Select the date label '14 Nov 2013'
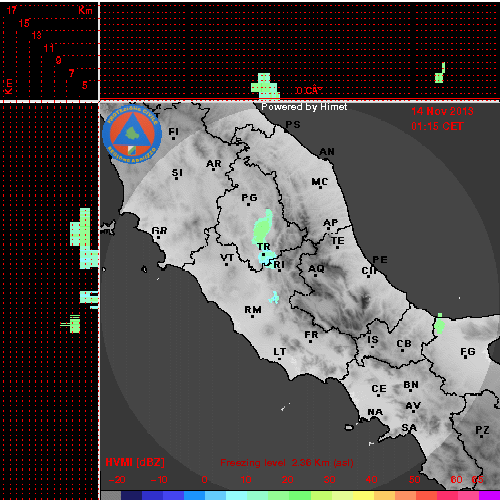The width and height of the screenshot is (500, 500). pos(442,111)
